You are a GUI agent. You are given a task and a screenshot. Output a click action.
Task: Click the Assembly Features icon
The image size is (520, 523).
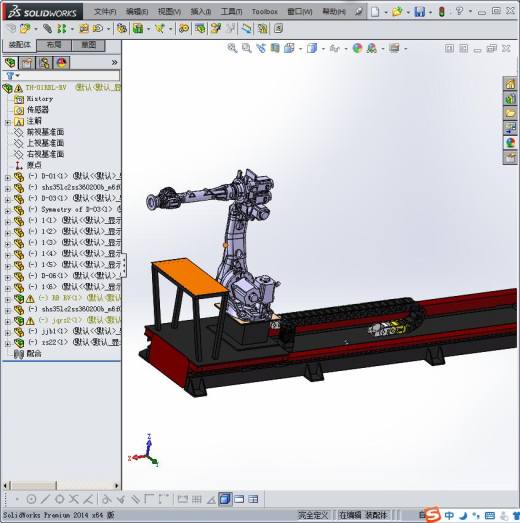(137, 29)
